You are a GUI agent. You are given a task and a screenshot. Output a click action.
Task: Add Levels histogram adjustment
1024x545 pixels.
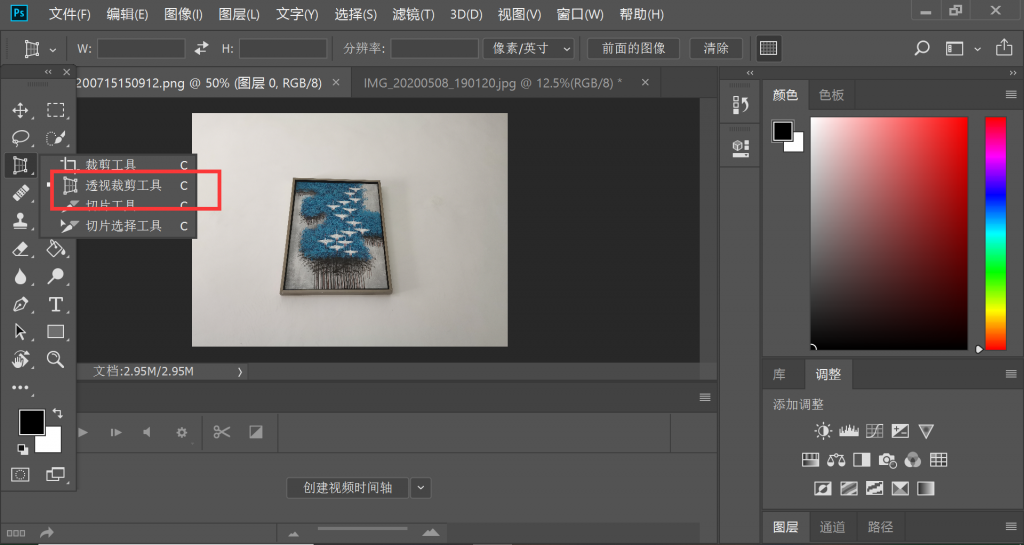[x=848, y=431]
